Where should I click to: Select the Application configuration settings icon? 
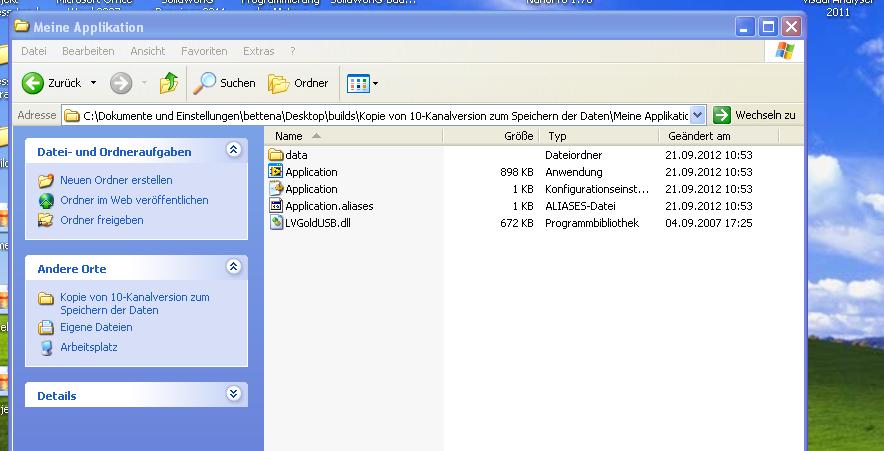click(276, 188)
